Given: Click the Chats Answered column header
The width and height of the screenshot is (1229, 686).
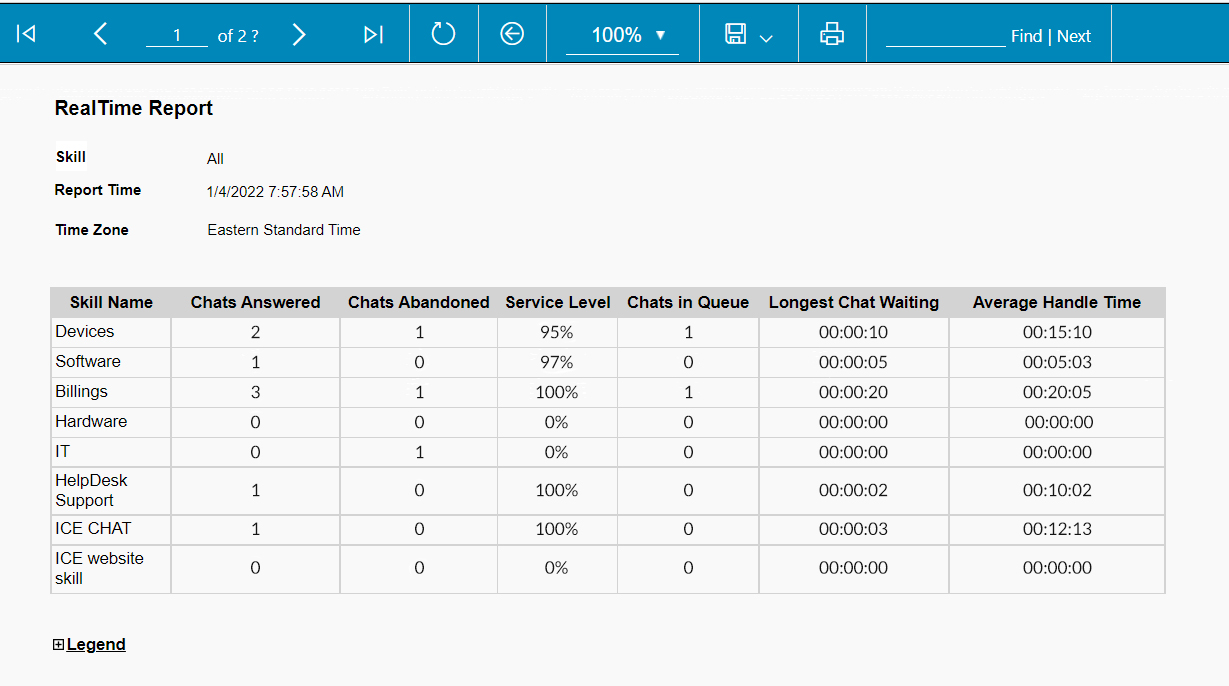Looking at the screenshot, I should pos(255,302).
